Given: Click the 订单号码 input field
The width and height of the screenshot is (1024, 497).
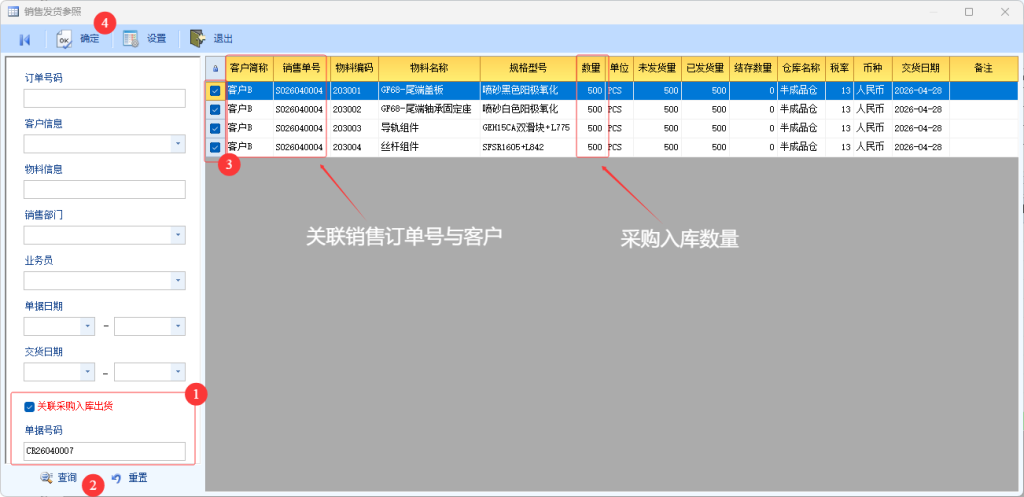Looking at the screenshot, I should click(105, 98).
